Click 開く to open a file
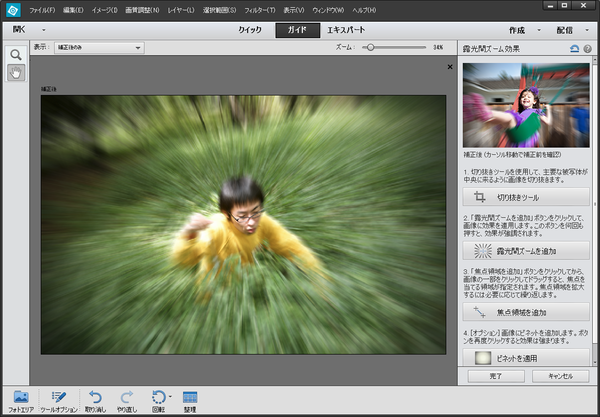This screenshot has width=600, height=417. [x=19, y=29]
